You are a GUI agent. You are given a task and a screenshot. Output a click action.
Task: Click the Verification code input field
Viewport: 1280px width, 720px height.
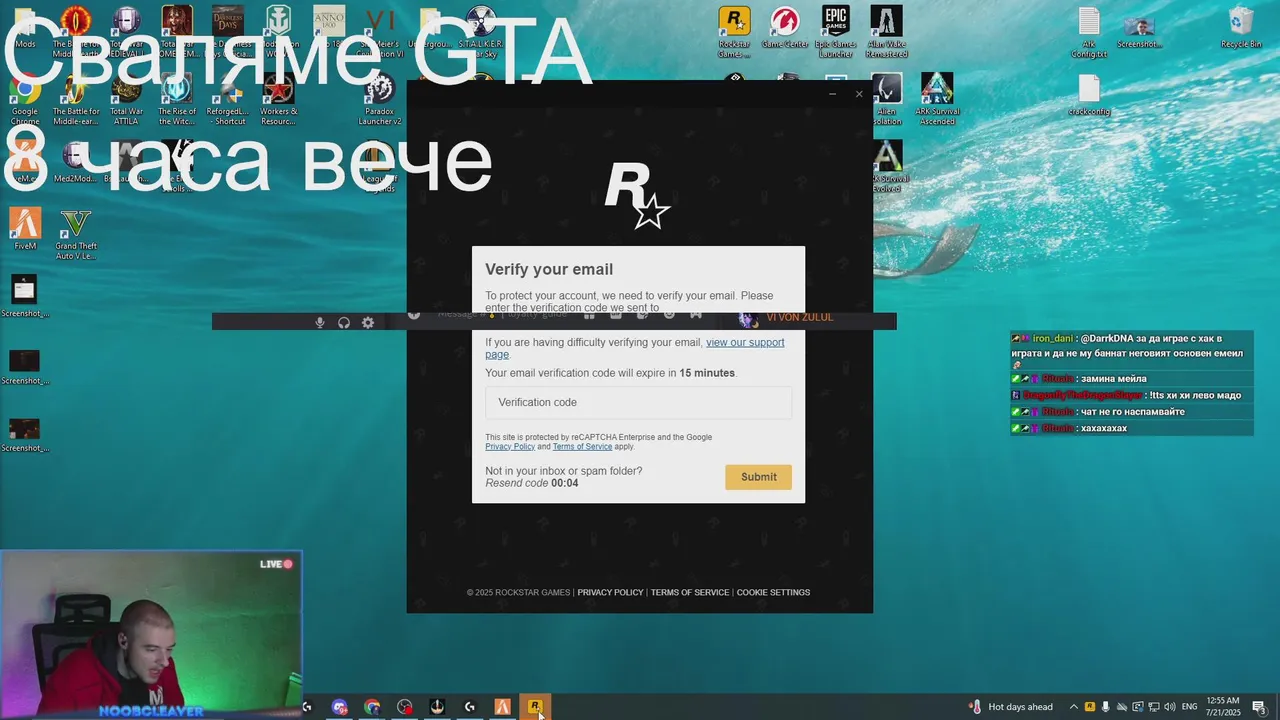coord(638,402)
